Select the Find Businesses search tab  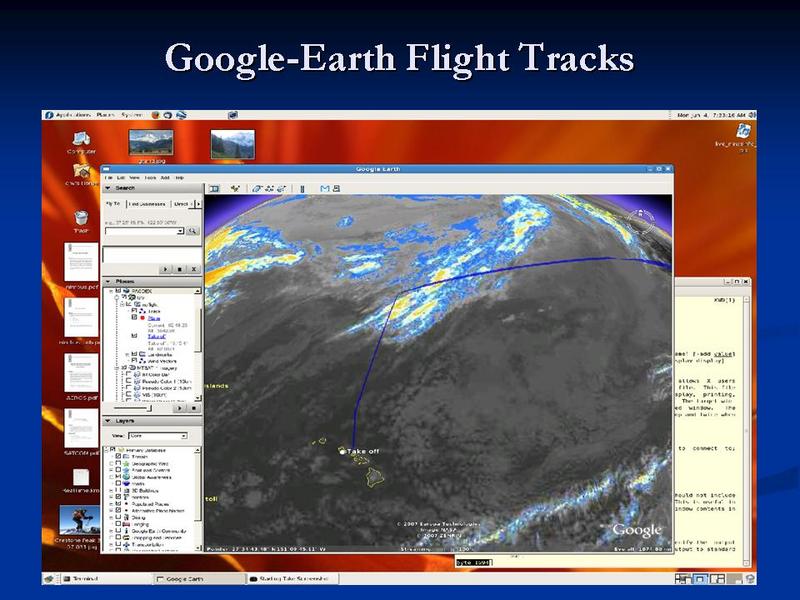(x=147, y=204)
